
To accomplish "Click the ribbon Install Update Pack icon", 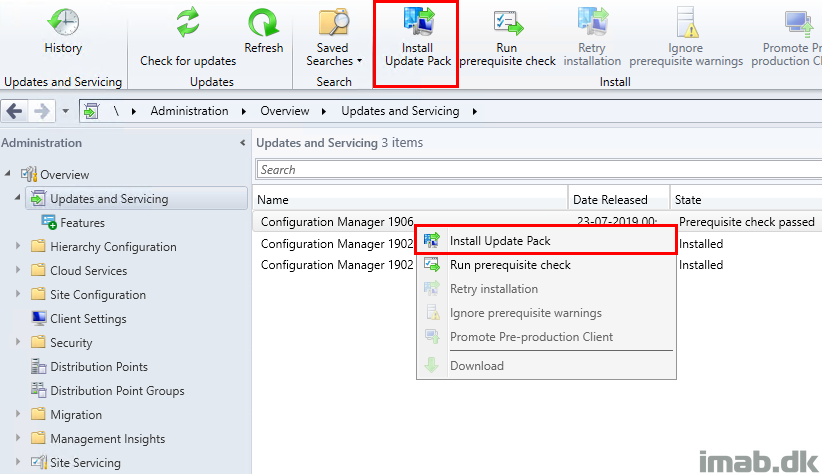I will tap(419, 22).
